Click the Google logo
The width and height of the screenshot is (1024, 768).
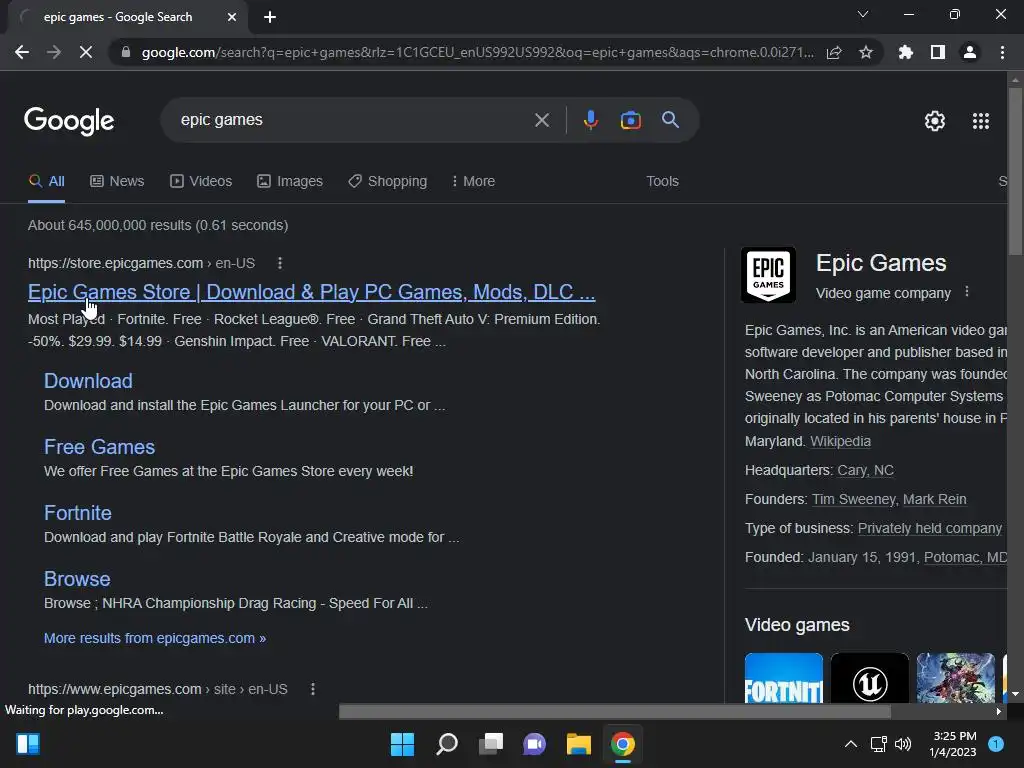pyautogui.click(x=69, y=121)
